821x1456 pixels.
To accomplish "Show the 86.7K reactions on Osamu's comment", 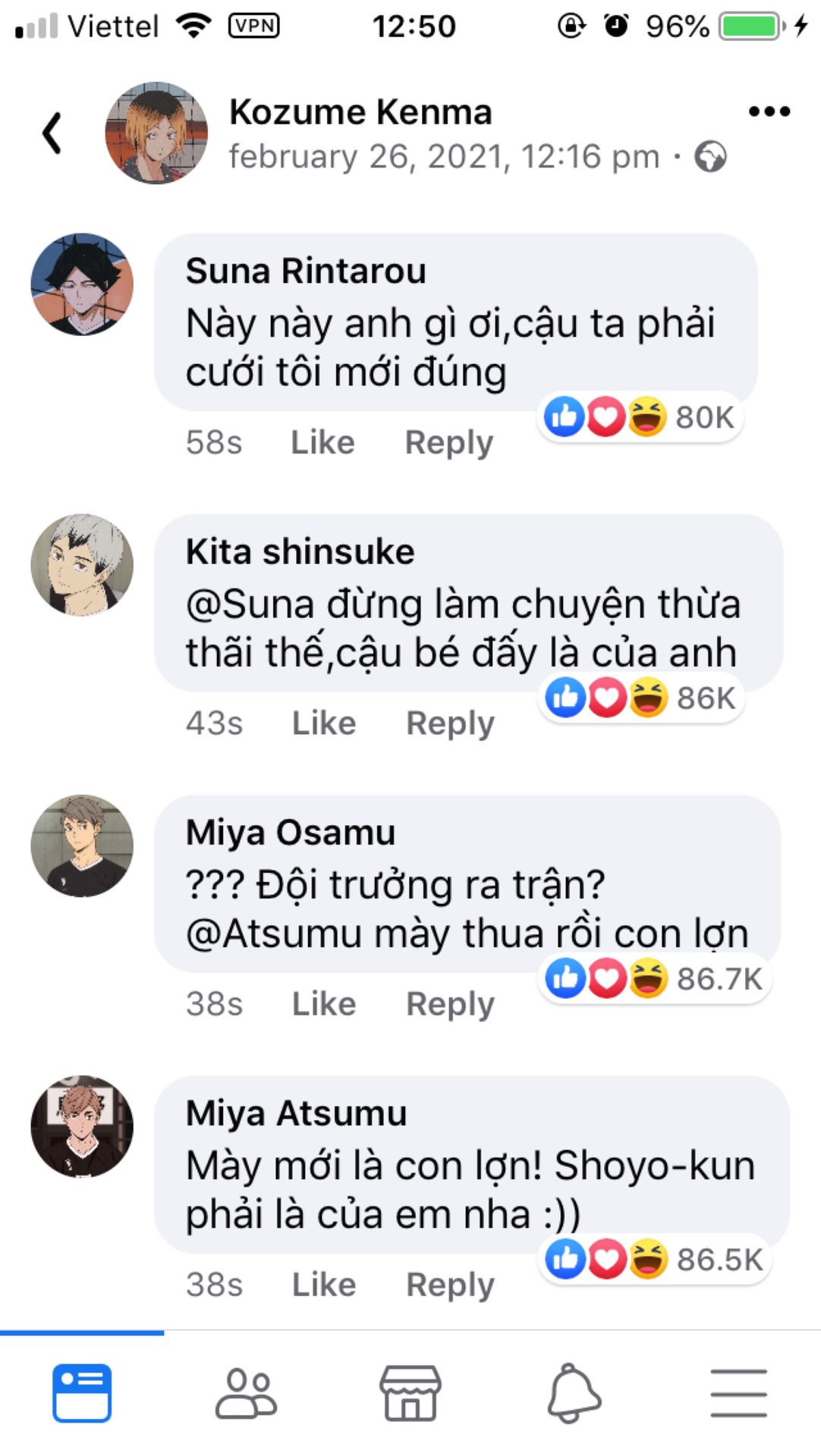I will 653,978.
